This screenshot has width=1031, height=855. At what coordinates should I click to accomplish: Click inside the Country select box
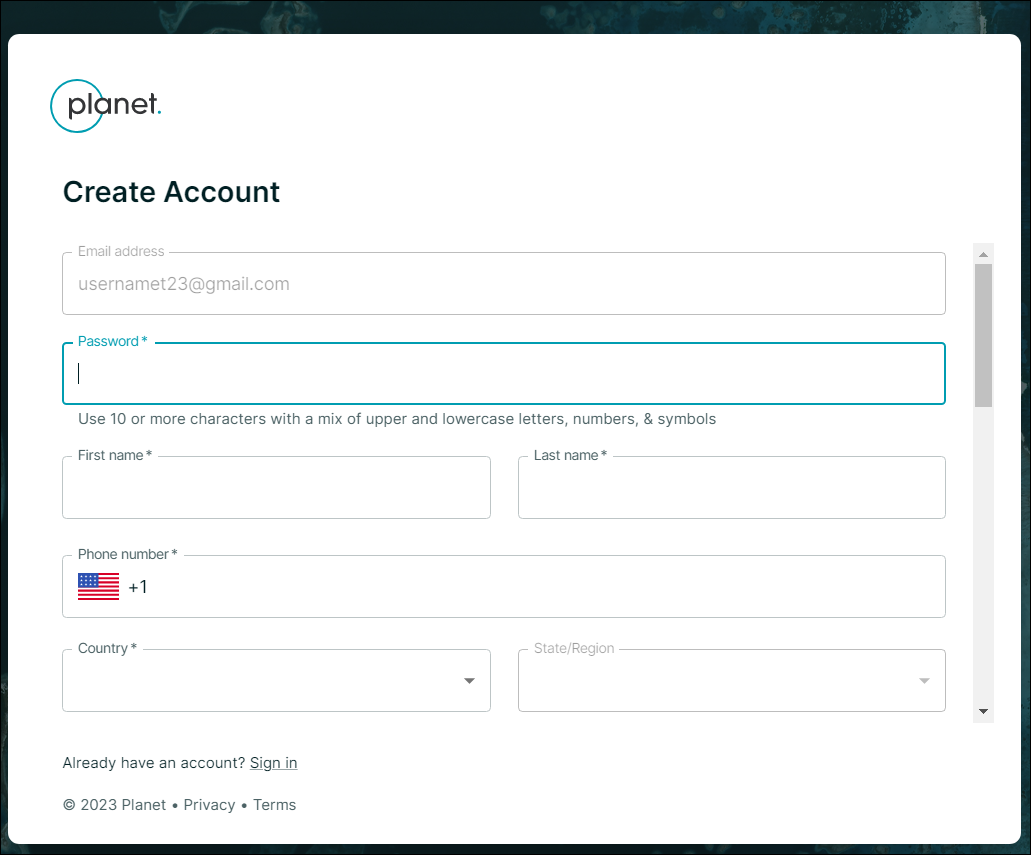point(260,681)
